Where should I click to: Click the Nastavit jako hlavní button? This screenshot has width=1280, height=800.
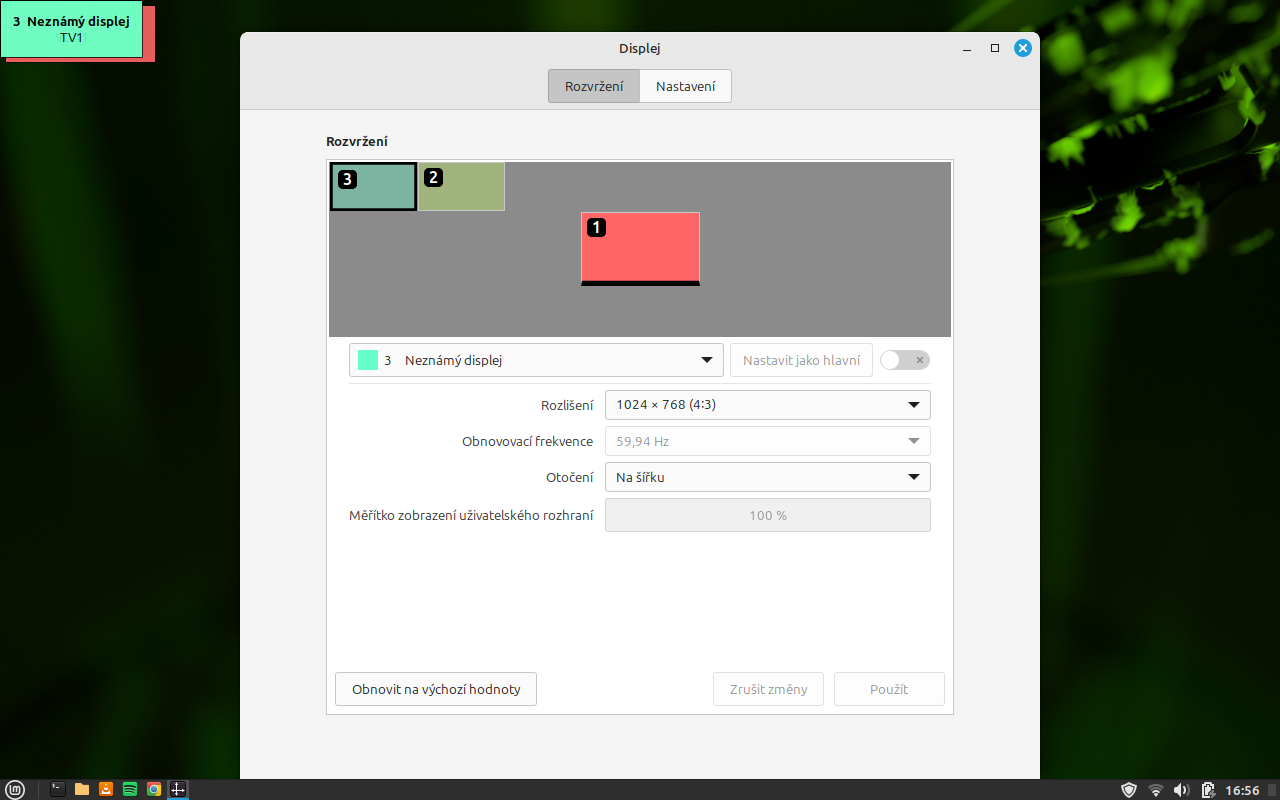tap(801, 360)
